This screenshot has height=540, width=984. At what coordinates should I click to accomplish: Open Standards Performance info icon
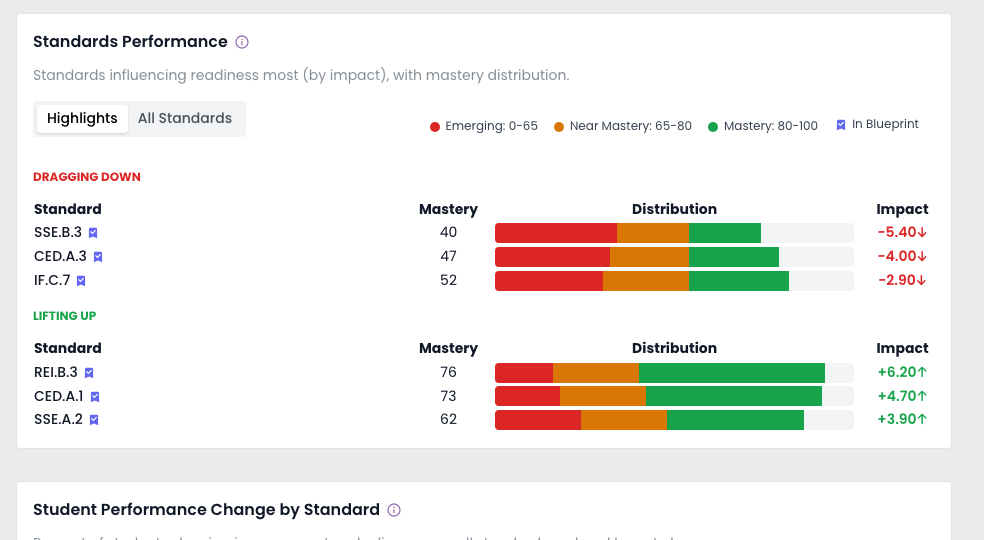242,42
